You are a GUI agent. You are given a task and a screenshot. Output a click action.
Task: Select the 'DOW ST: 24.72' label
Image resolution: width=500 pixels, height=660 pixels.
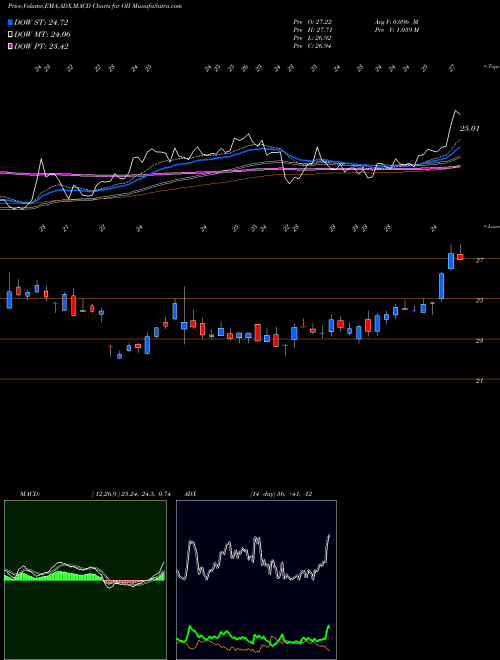[41, 22]
